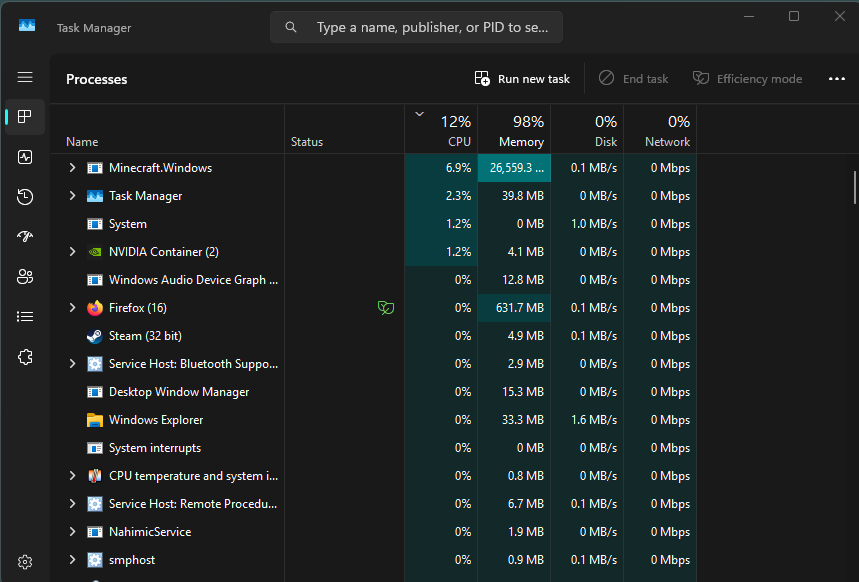Viewport: 859px width, 582px height.
Task: Click the CPU temperature app icon
Action: 95,476
